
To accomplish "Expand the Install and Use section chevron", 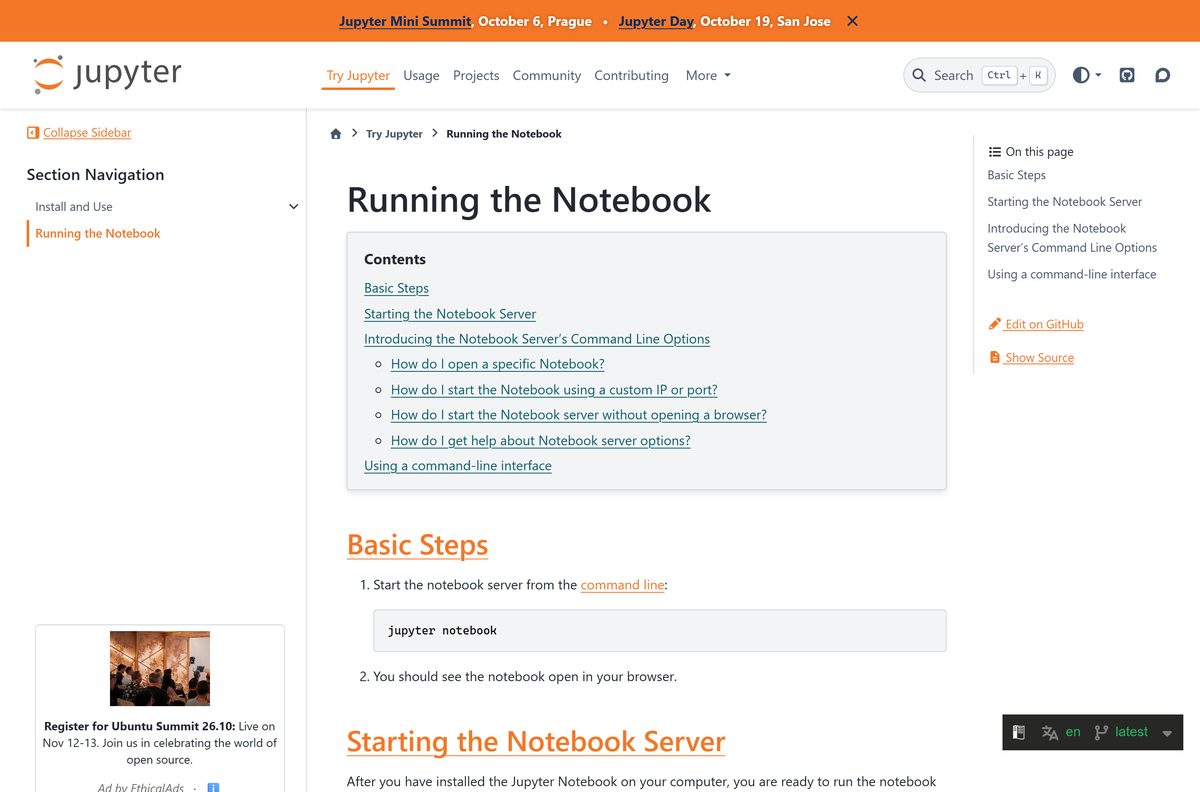I will pos(293,207).
